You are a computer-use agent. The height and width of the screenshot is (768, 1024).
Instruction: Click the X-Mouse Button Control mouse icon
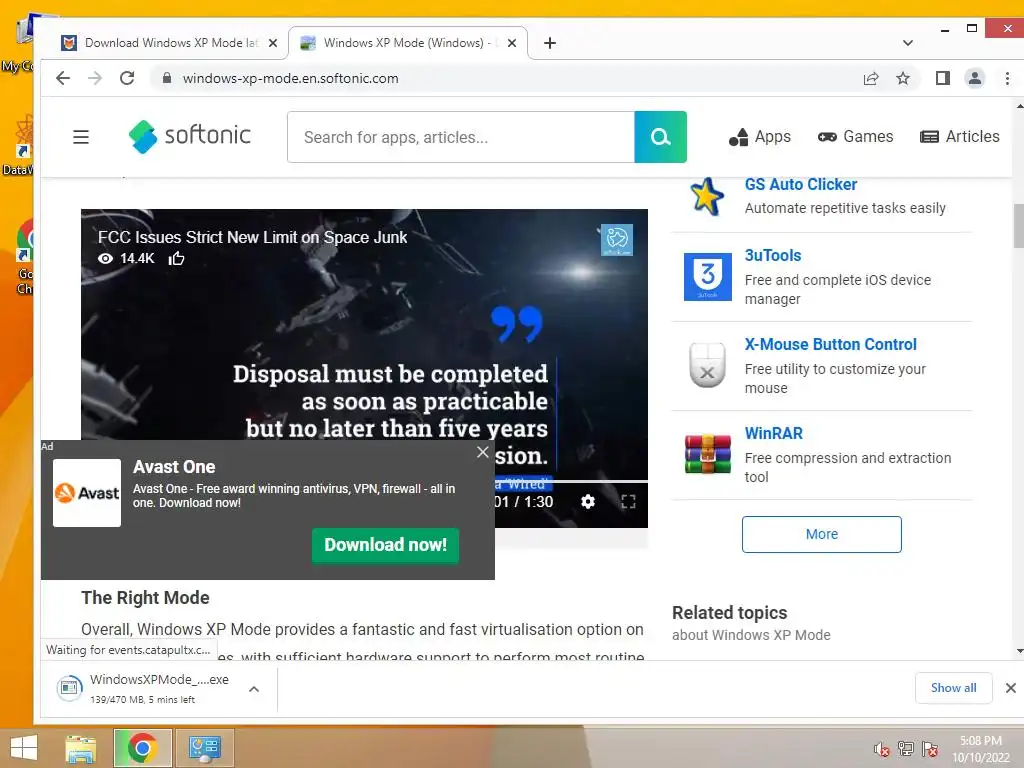[x=707, y=365]
